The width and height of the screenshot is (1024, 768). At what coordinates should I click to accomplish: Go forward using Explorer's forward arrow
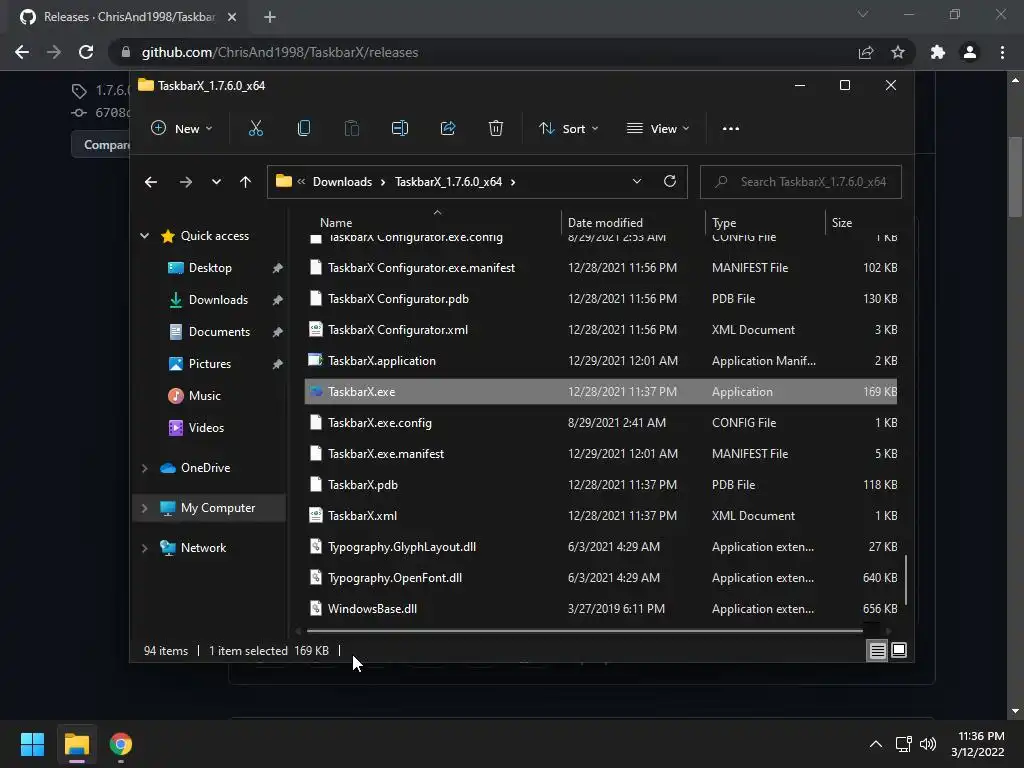point(185,182)
